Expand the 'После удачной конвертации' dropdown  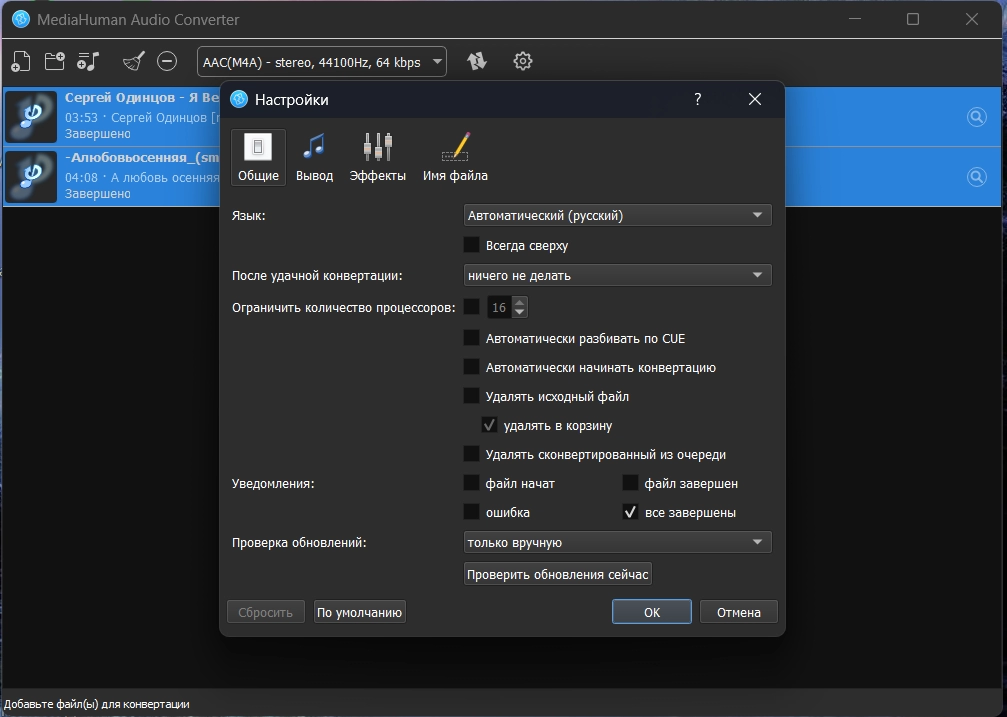pos(617,275)
